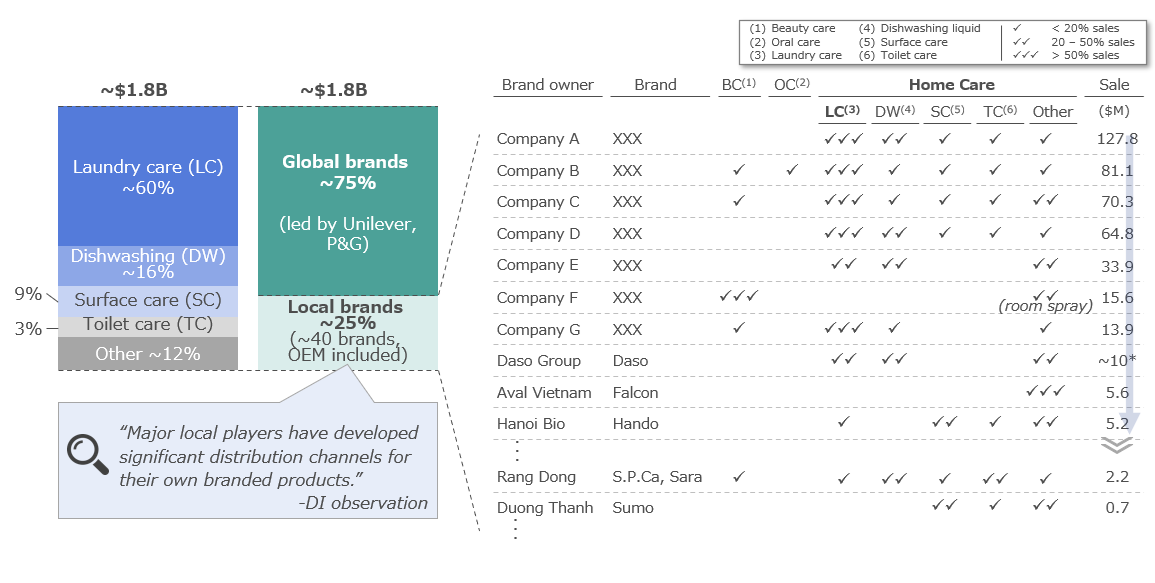Click the 'S.P.Ca, Sara' brand entry
The image size is (1155, 583).
[x=657, y=477]
